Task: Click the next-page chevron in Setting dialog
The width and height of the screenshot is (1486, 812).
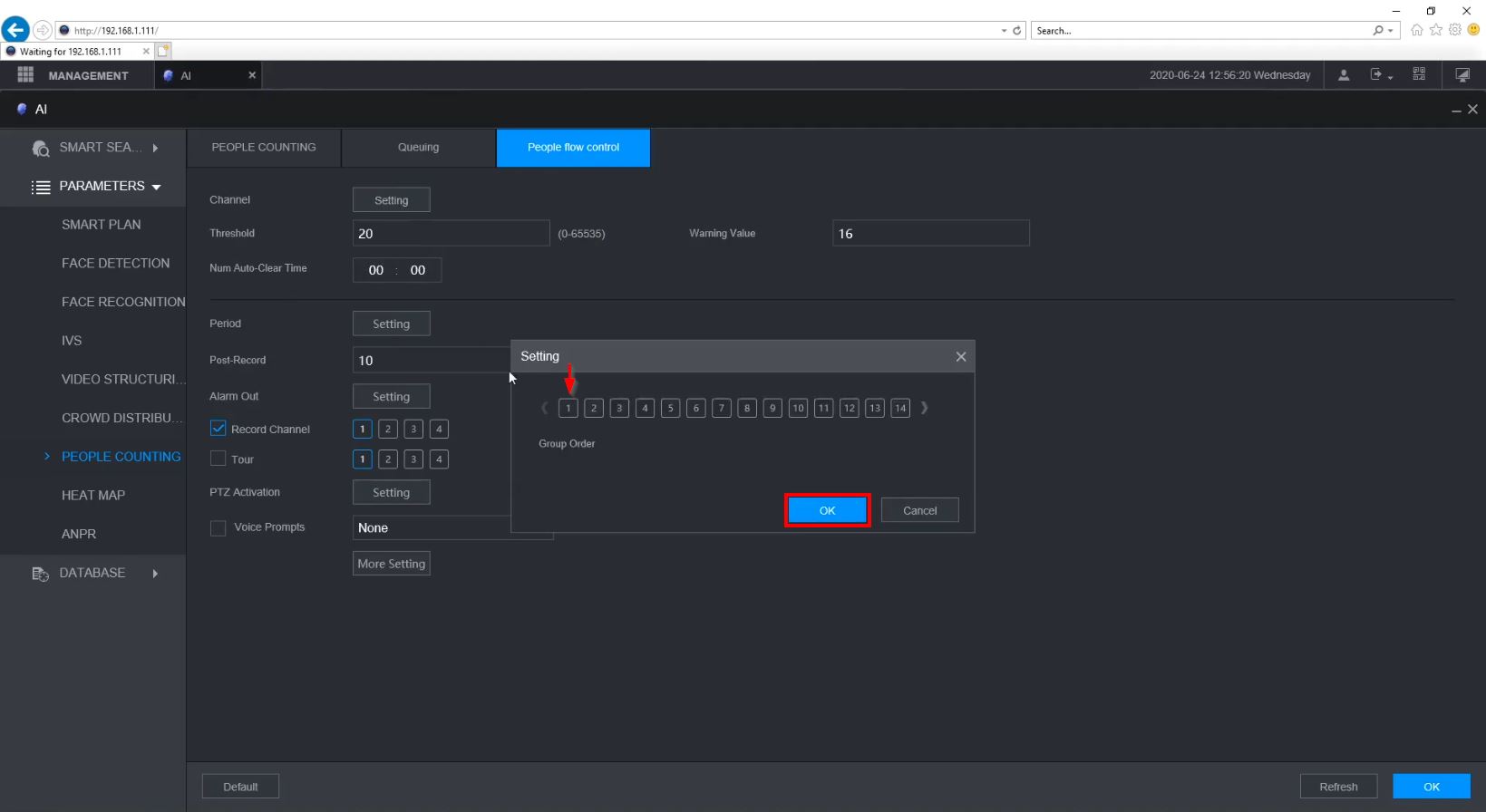Action: [924, 408]
